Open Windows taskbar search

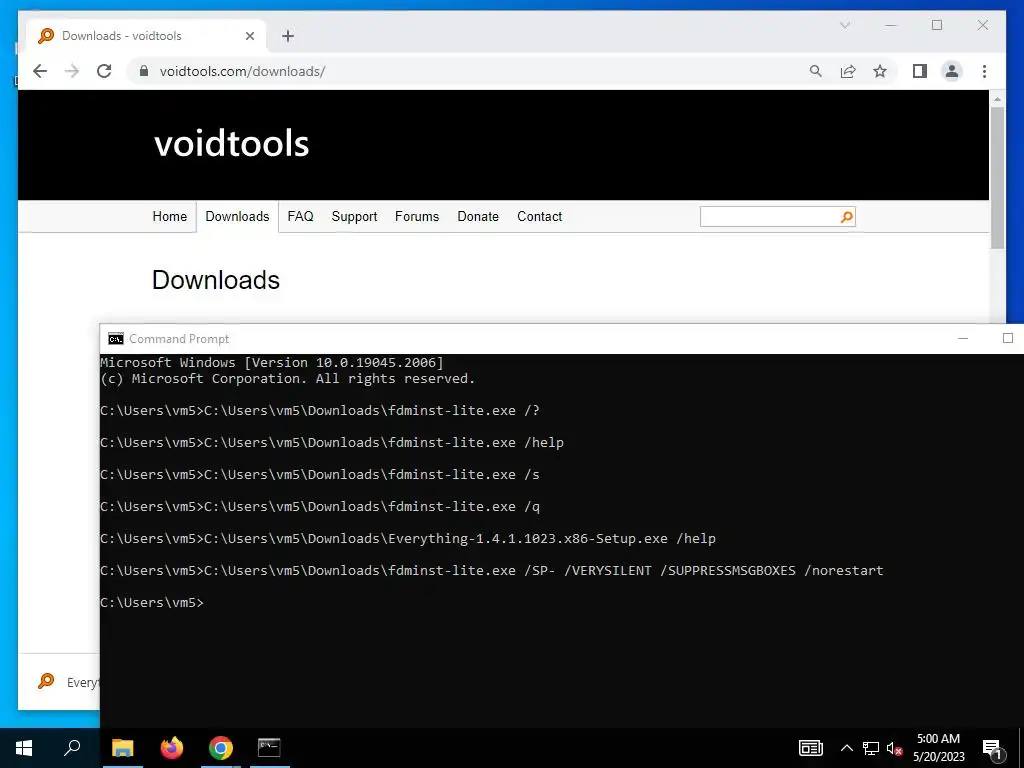click(x=72, y=748)
